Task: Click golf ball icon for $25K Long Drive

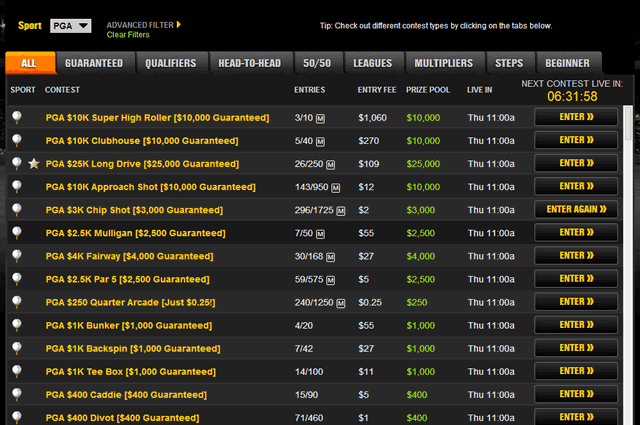Action: click(17, 163)
